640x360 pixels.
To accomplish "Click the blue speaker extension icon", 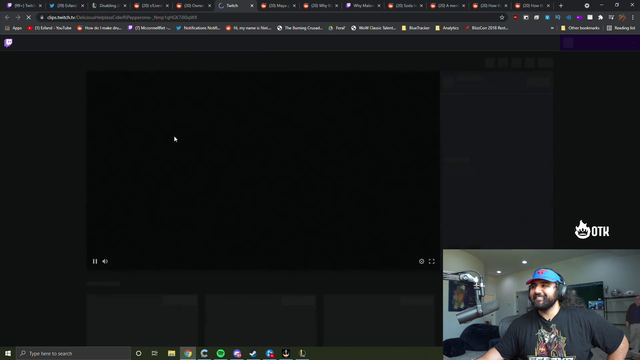I will pyautogui.click(x=569, y=18).
